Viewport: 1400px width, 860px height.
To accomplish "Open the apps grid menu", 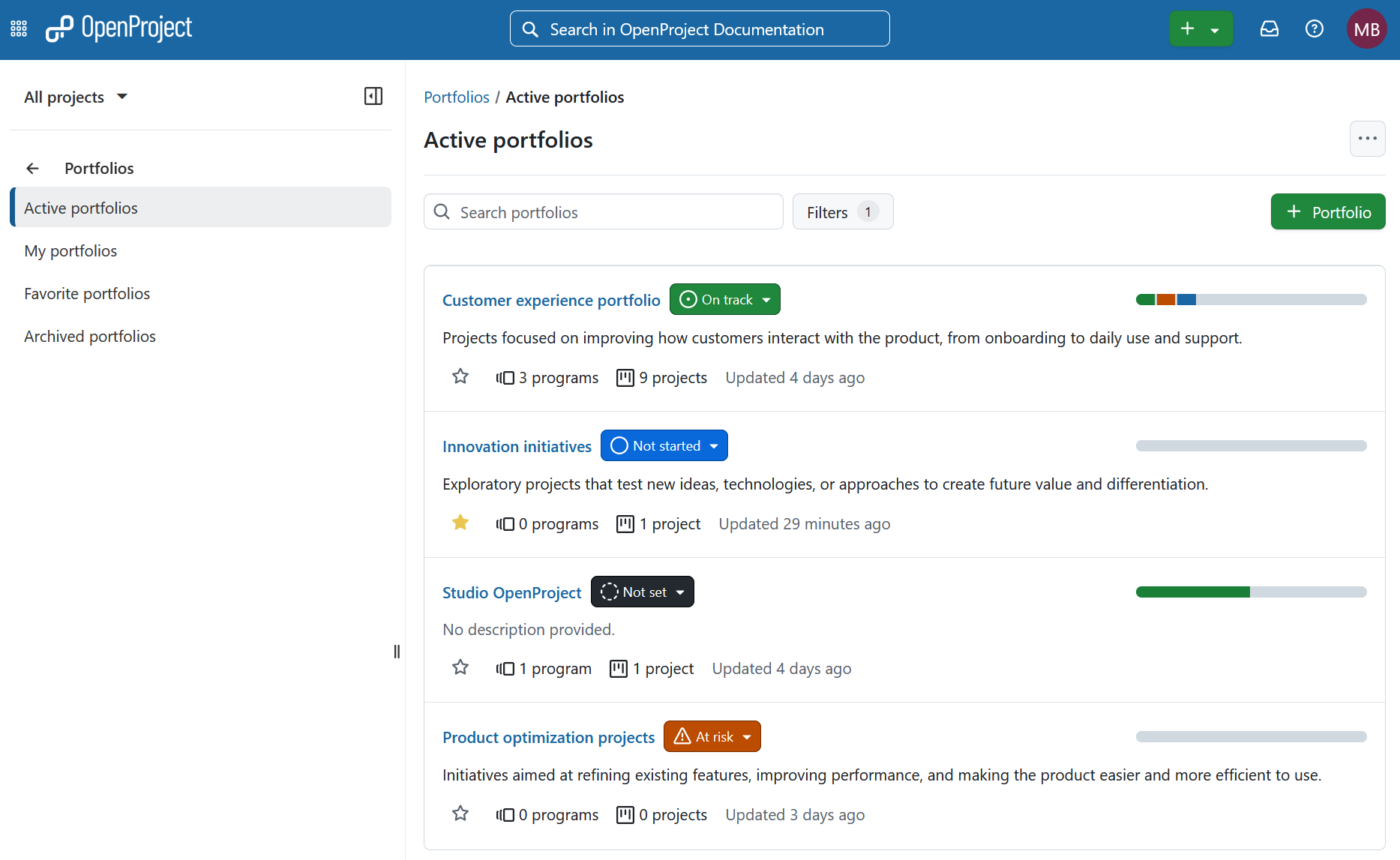I will pyautogui.click(x=18, y=28).
